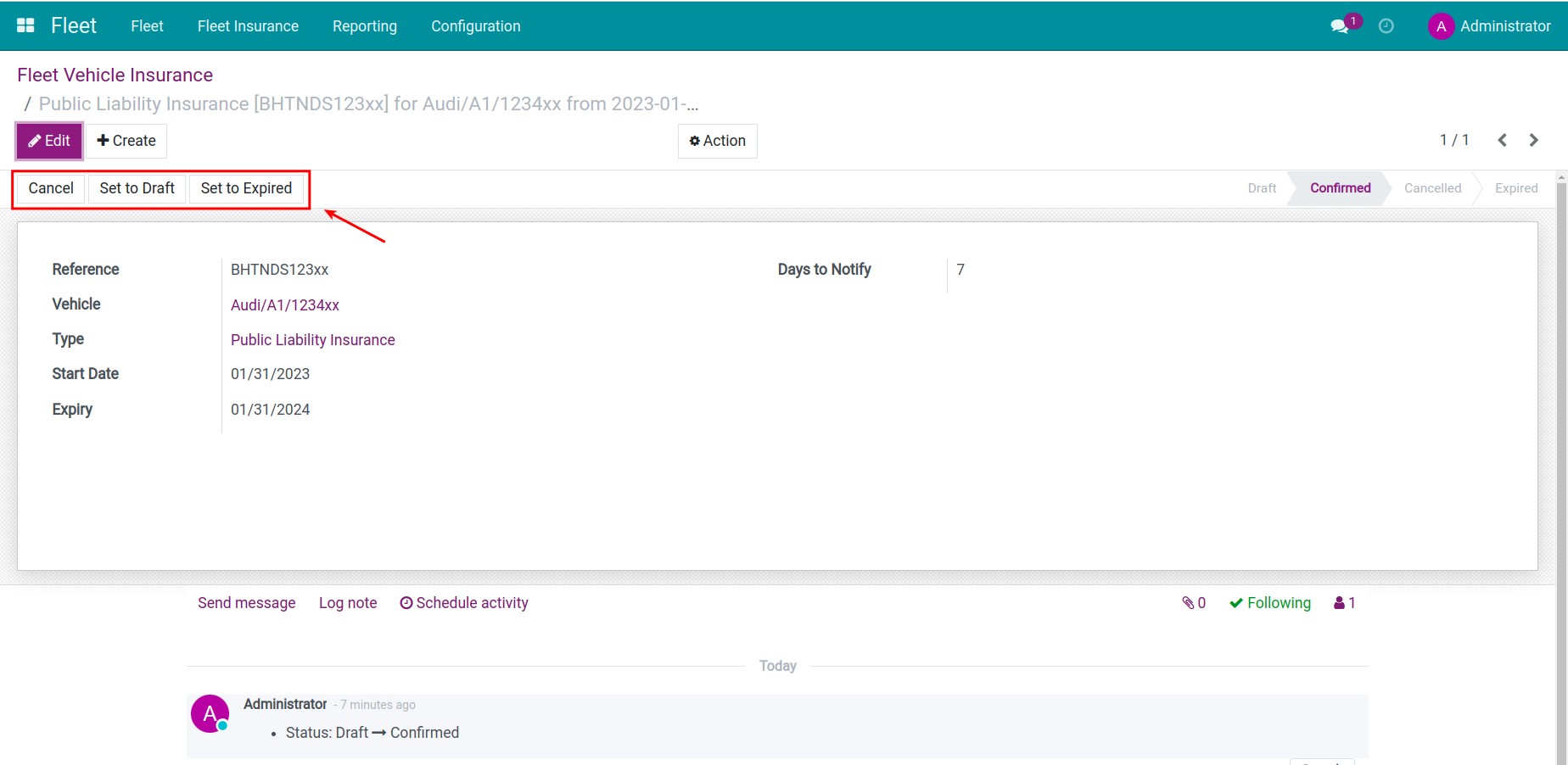Click the Set to Expired button
Image resolution: width=1568 pixels, height=765 pixels.
point(246,188)
